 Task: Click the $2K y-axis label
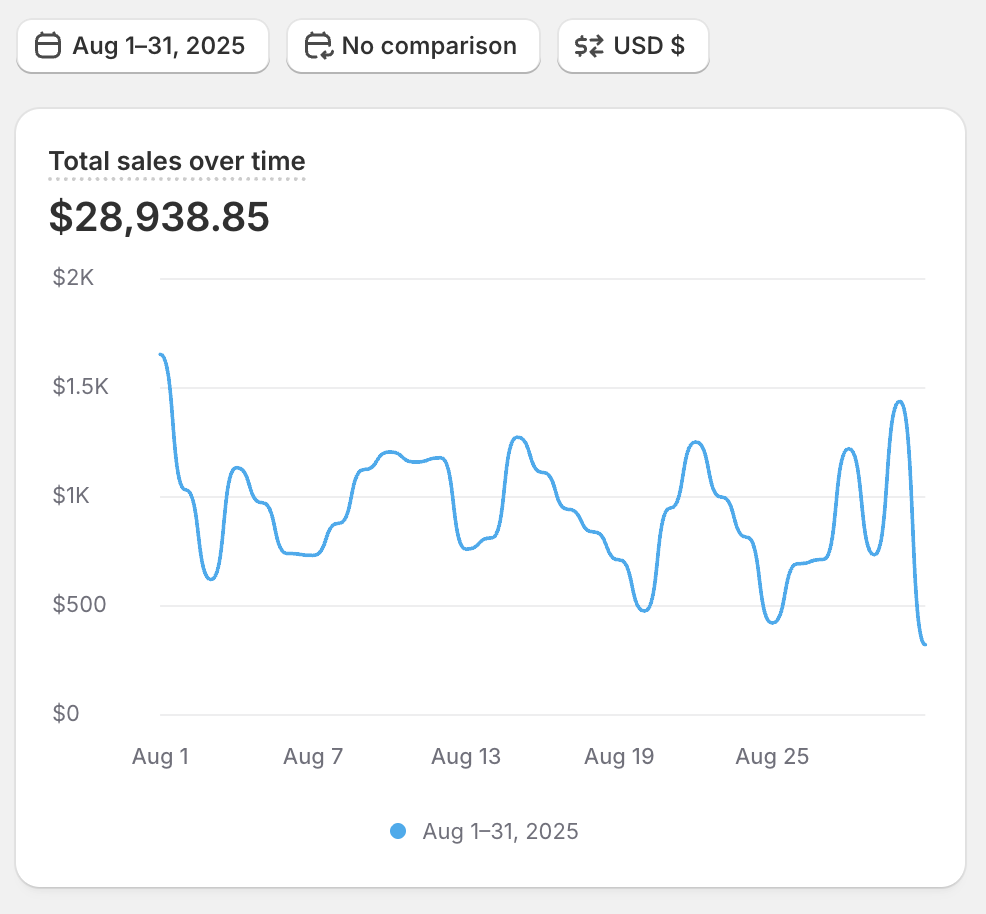pos(73,278)
